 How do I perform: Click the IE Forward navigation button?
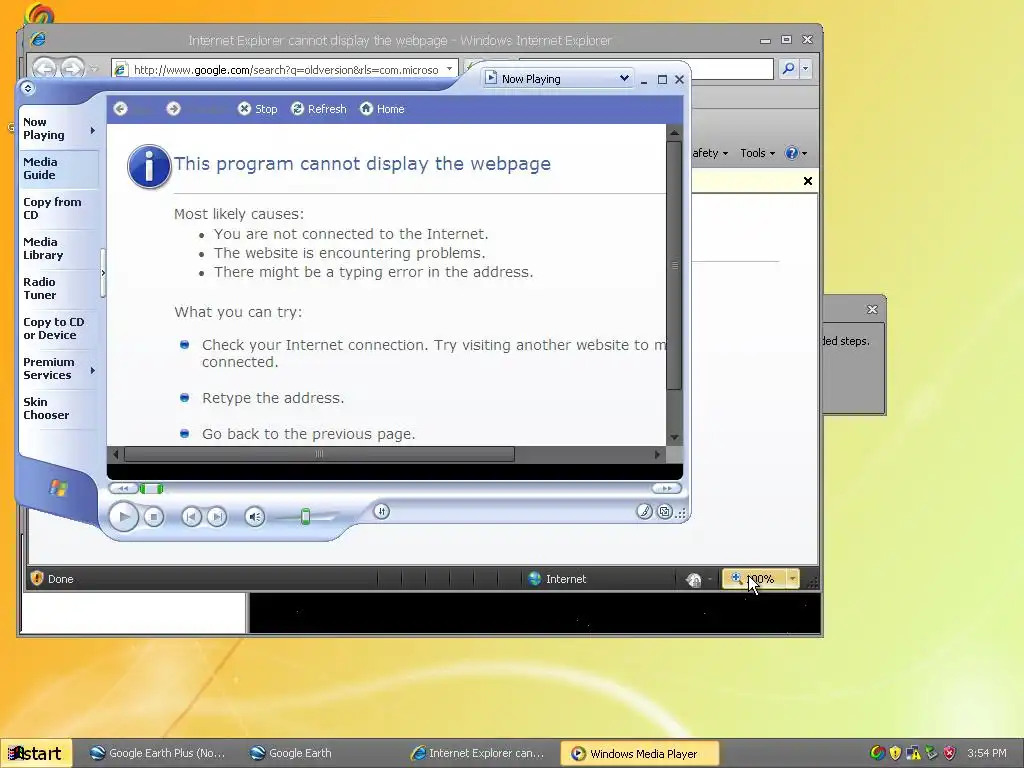[x=72, y=68]
